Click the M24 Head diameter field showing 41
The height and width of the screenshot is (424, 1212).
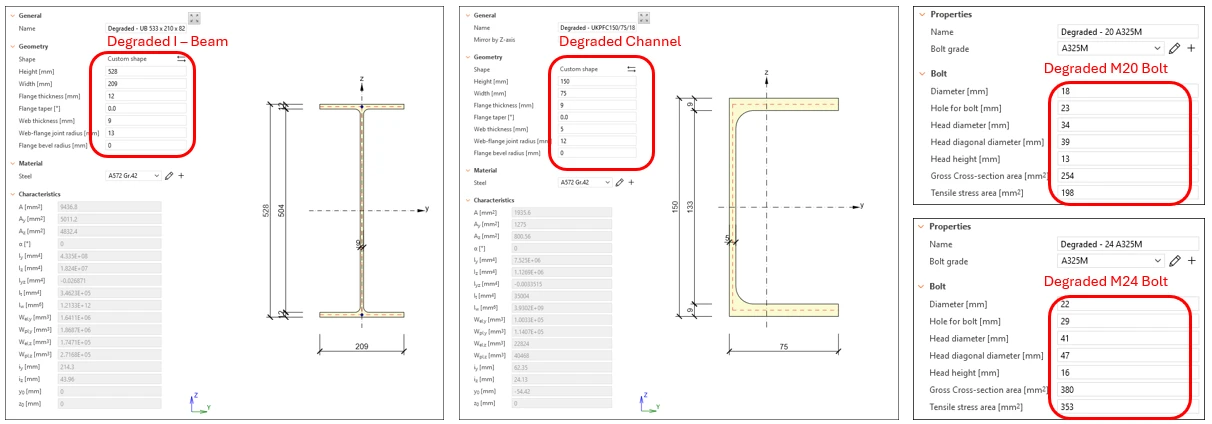click(1128, 338)
